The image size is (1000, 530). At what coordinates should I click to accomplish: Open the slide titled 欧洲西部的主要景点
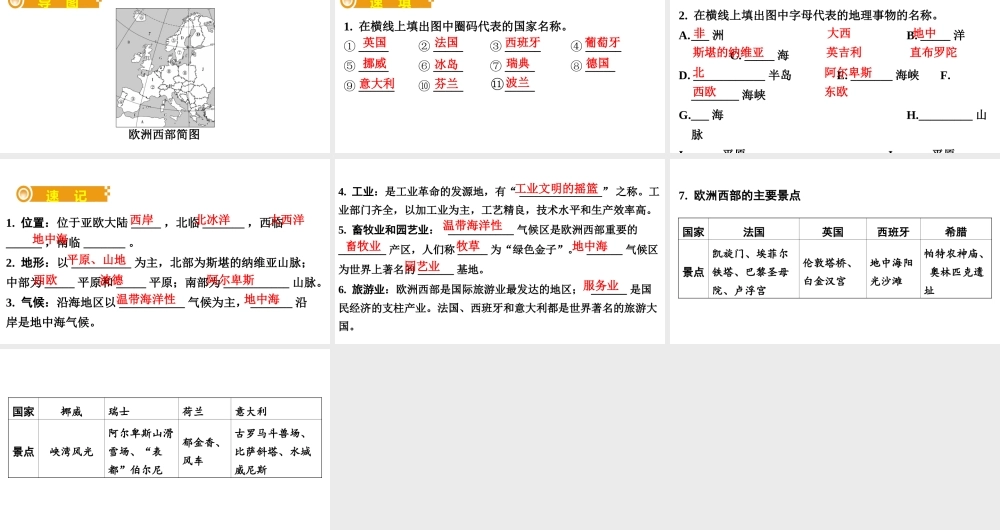click(x=835, y=251)
